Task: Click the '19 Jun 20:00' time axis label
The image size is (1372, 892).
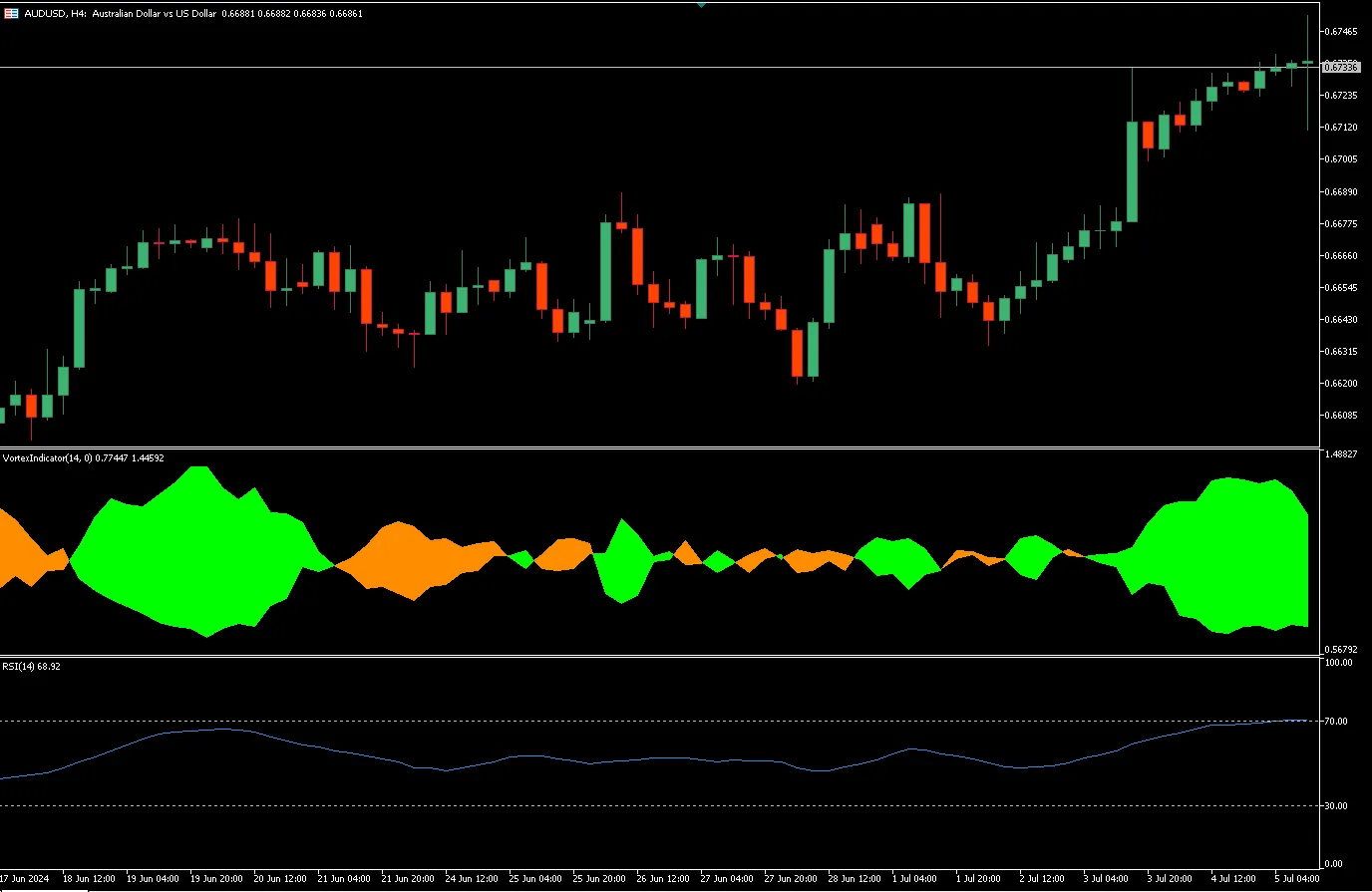Action: (x=216, y=879)
